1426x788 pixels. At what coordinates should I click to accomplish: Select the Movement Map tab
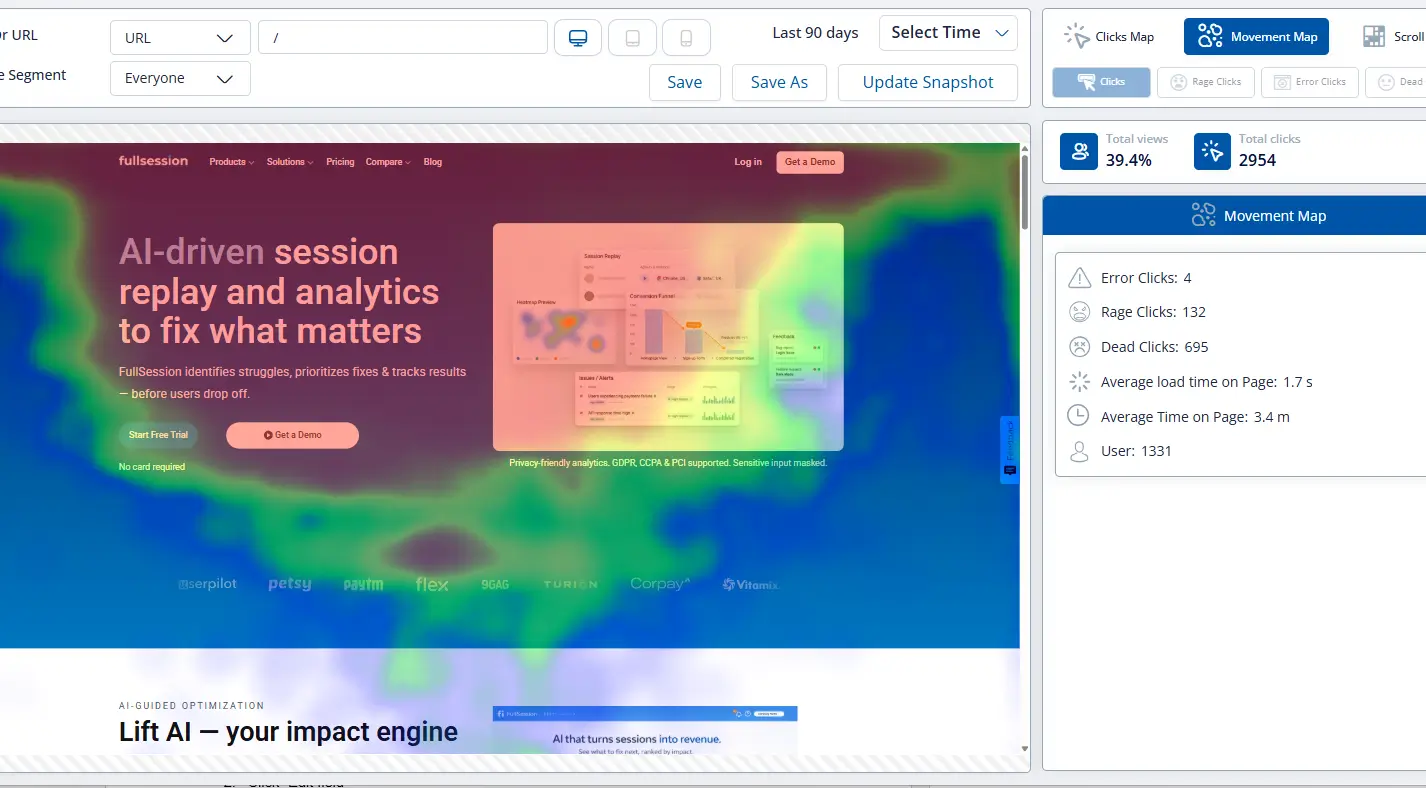(1256, 37)
